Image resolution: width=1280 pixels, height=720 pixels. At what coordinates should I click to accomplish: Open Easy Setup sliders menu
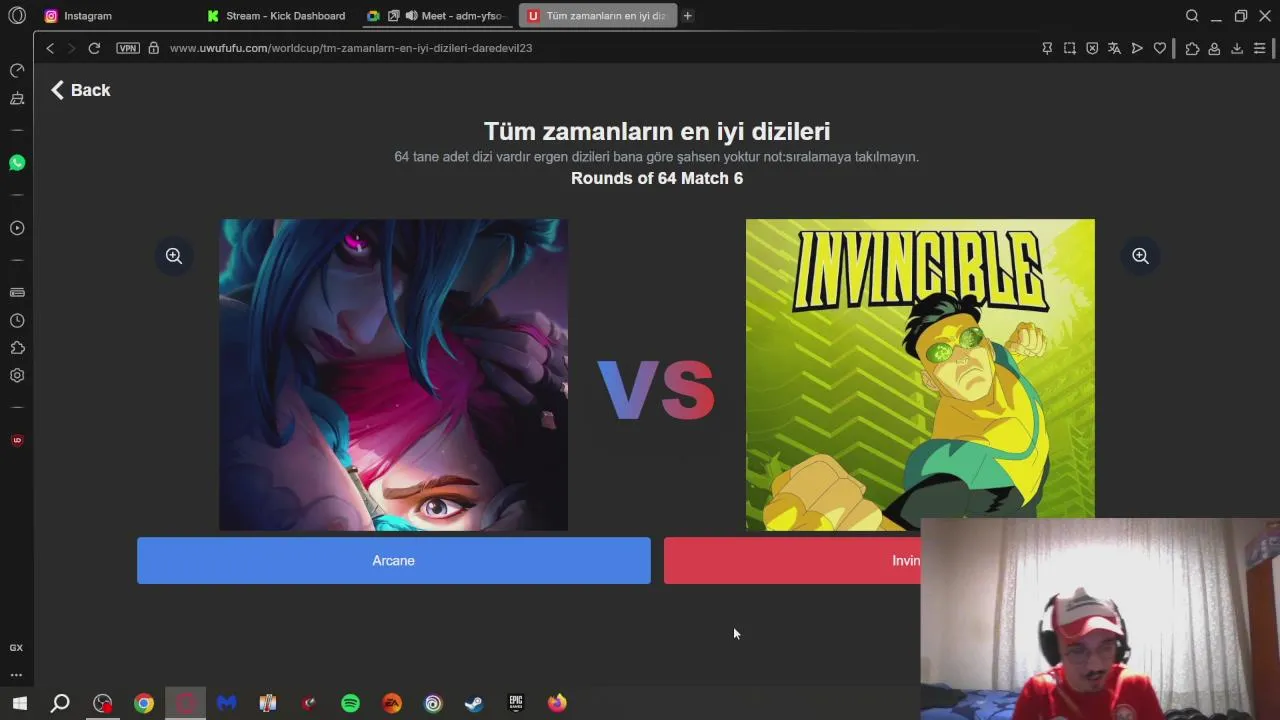click(1259, 48)
